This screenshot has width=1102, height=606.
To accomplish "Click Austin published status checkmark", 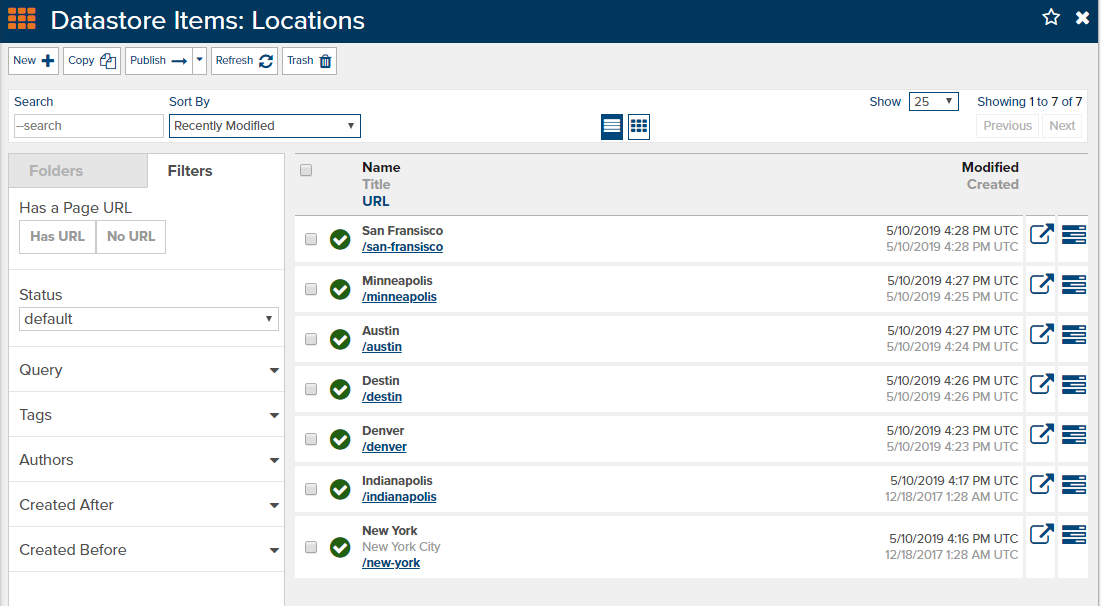I will click(340, 339).
